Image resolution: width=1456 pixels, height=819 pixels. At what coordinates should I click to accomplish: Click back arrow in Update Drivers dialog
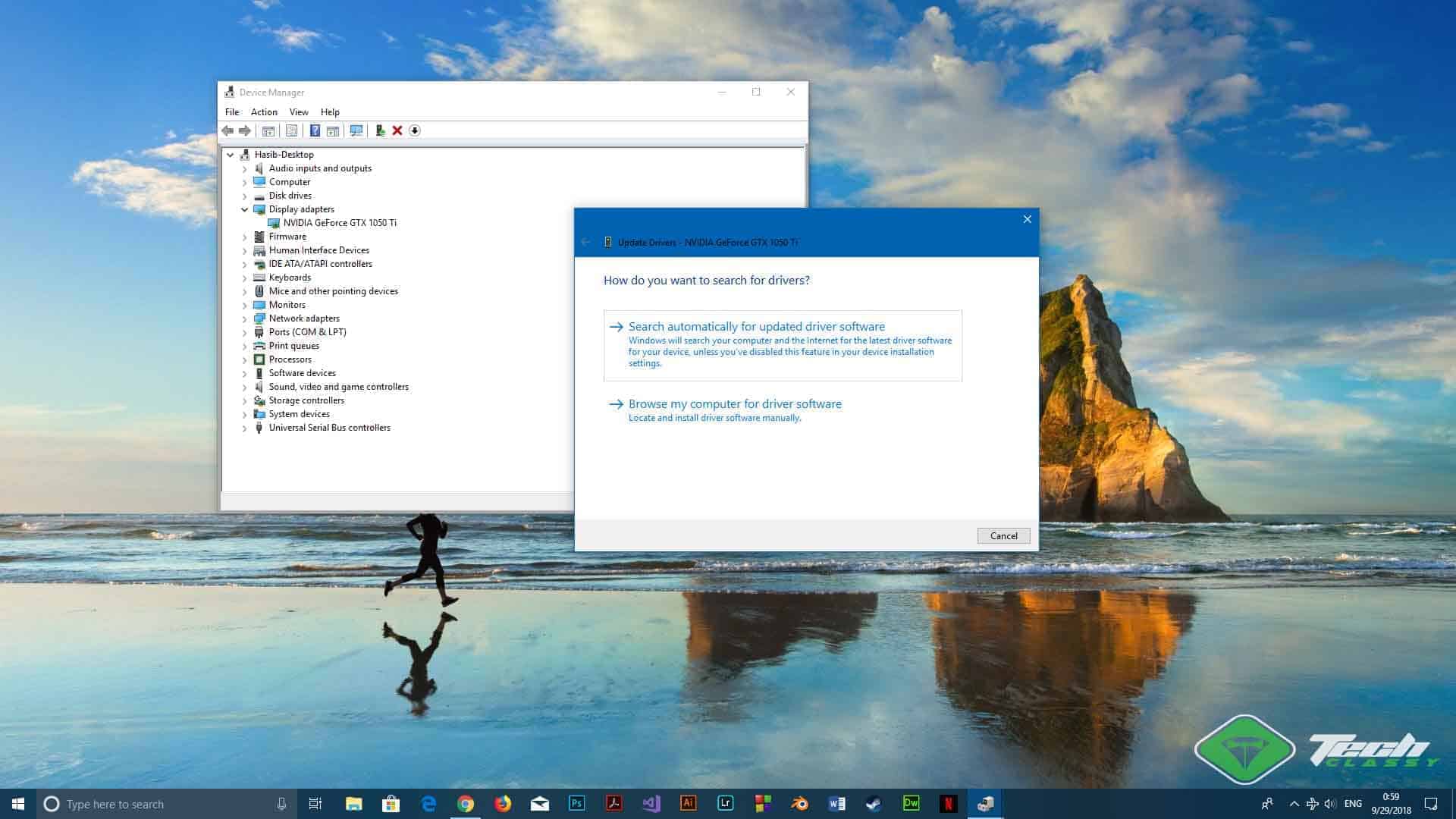point(586,242)
